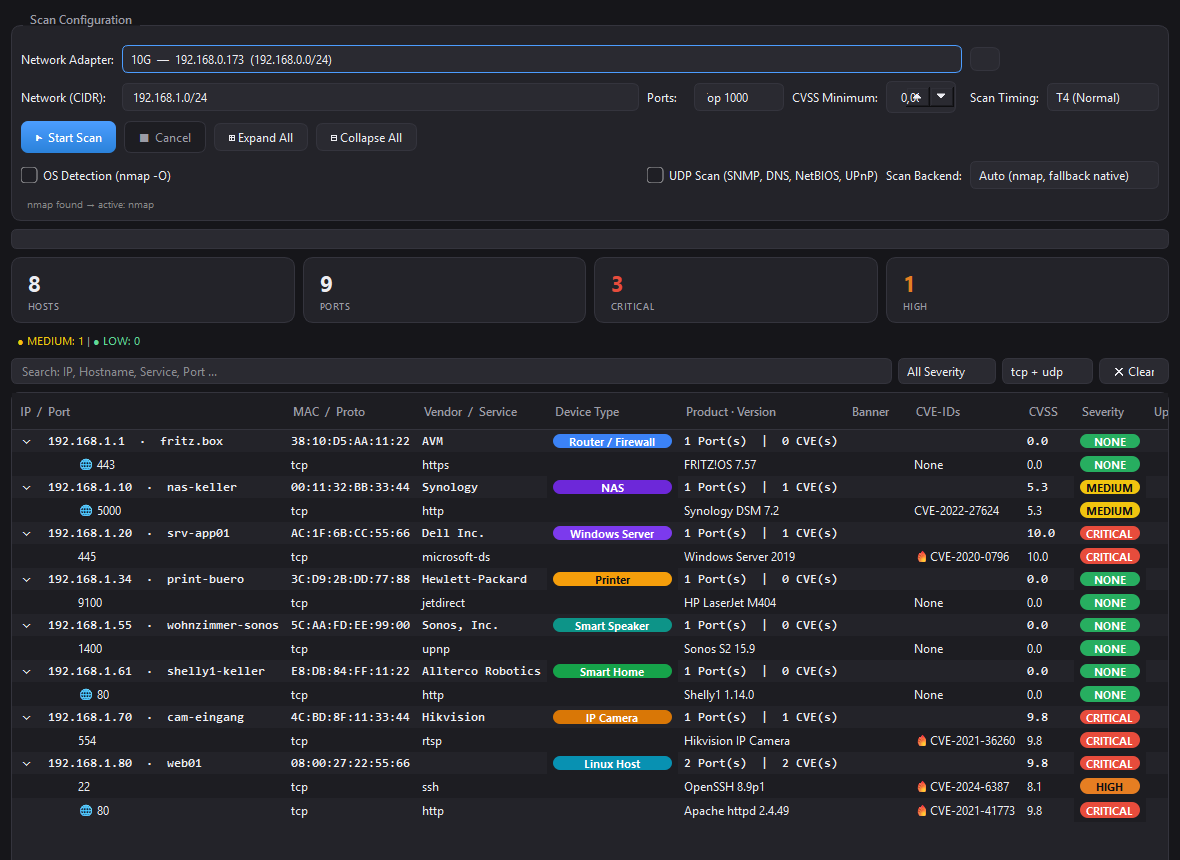Click the Start Scan button
The width and height of the screenshot is (1180, 860).
point(68,138)
